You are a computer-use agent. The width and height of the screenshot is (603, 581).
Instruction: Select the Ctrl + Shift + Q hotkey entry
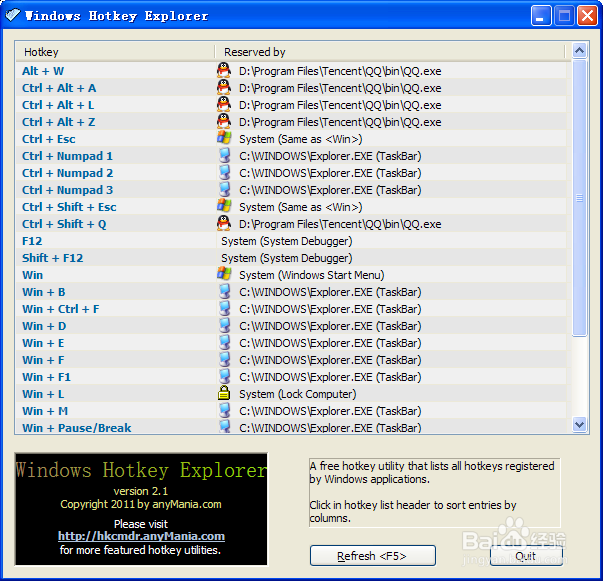64,224
